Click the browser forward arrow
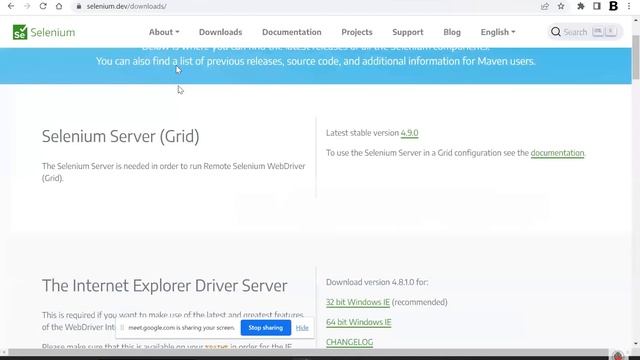Image resolution: width=640 pixels, height=360 pixels. [x=27, y=6]
